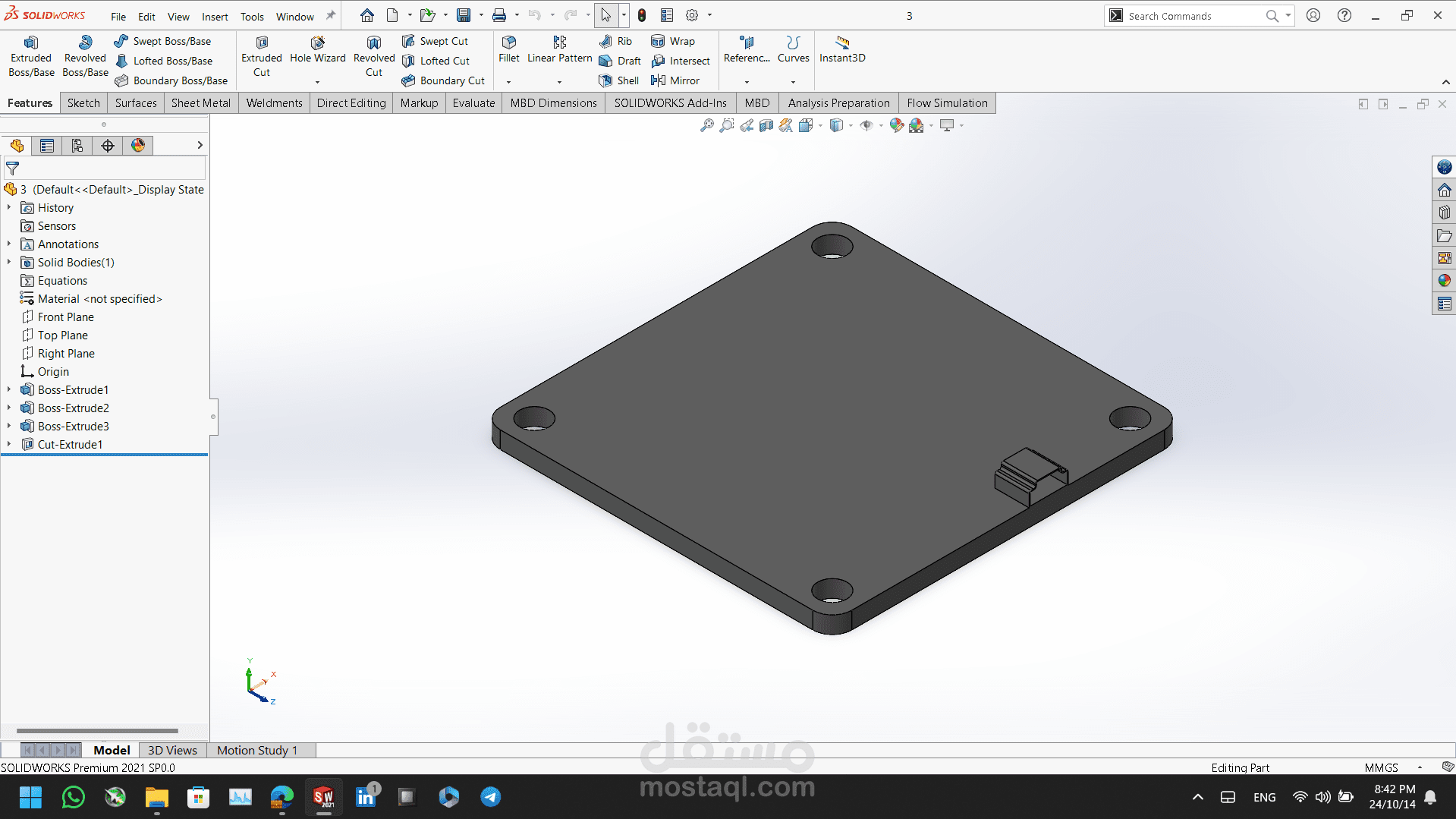
Task: Toggle the Select cursor tool
Action: click(x=605, y=15)
